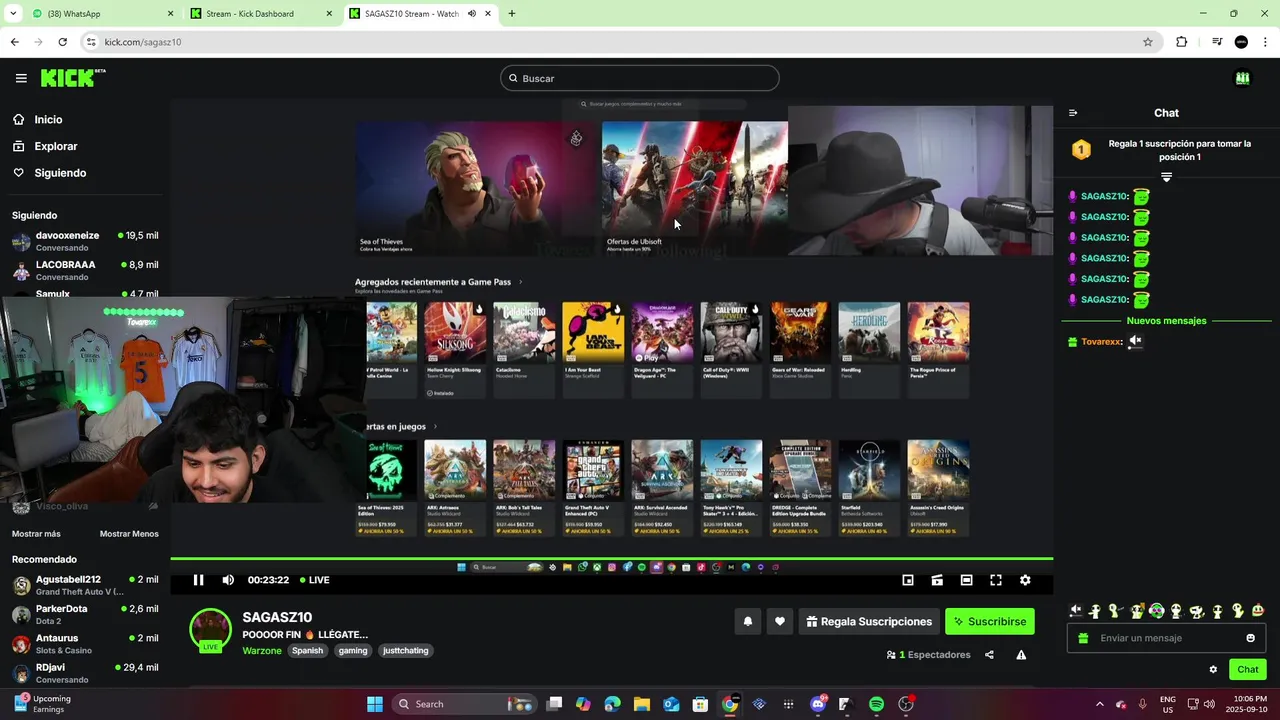This screenshot has height=720, width=1280.
Task: Open a new browser tab
Action: click(512, 14)
